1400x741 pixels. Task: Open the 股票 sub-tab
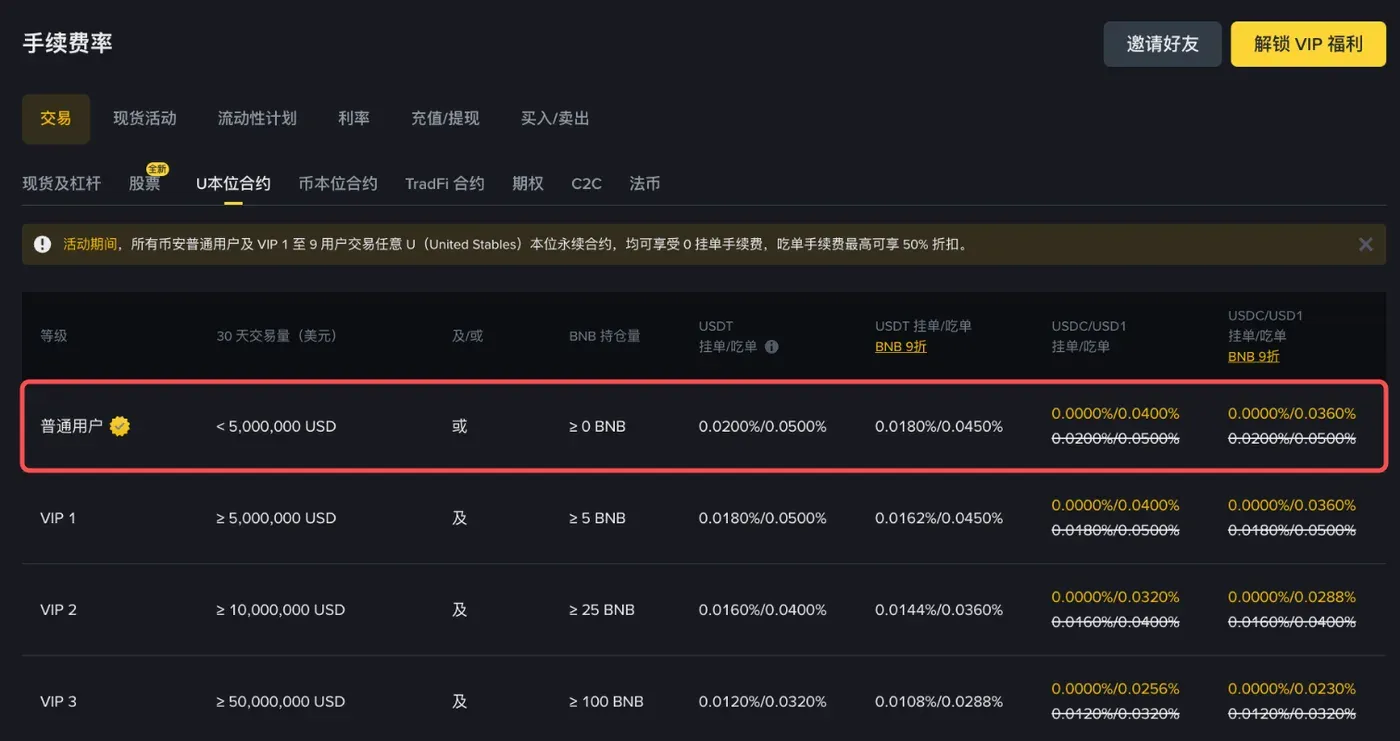click(145, 184)
